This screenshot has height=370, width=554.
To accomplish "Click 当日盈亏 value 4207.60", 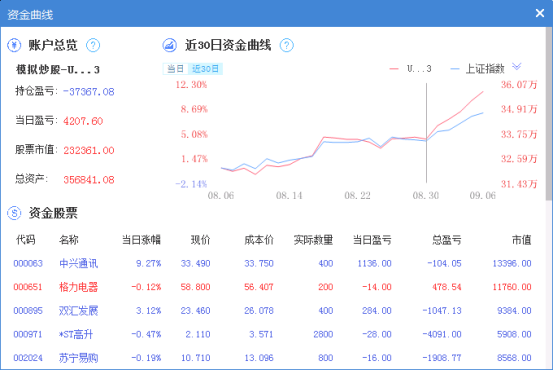I will coord(83,121).
